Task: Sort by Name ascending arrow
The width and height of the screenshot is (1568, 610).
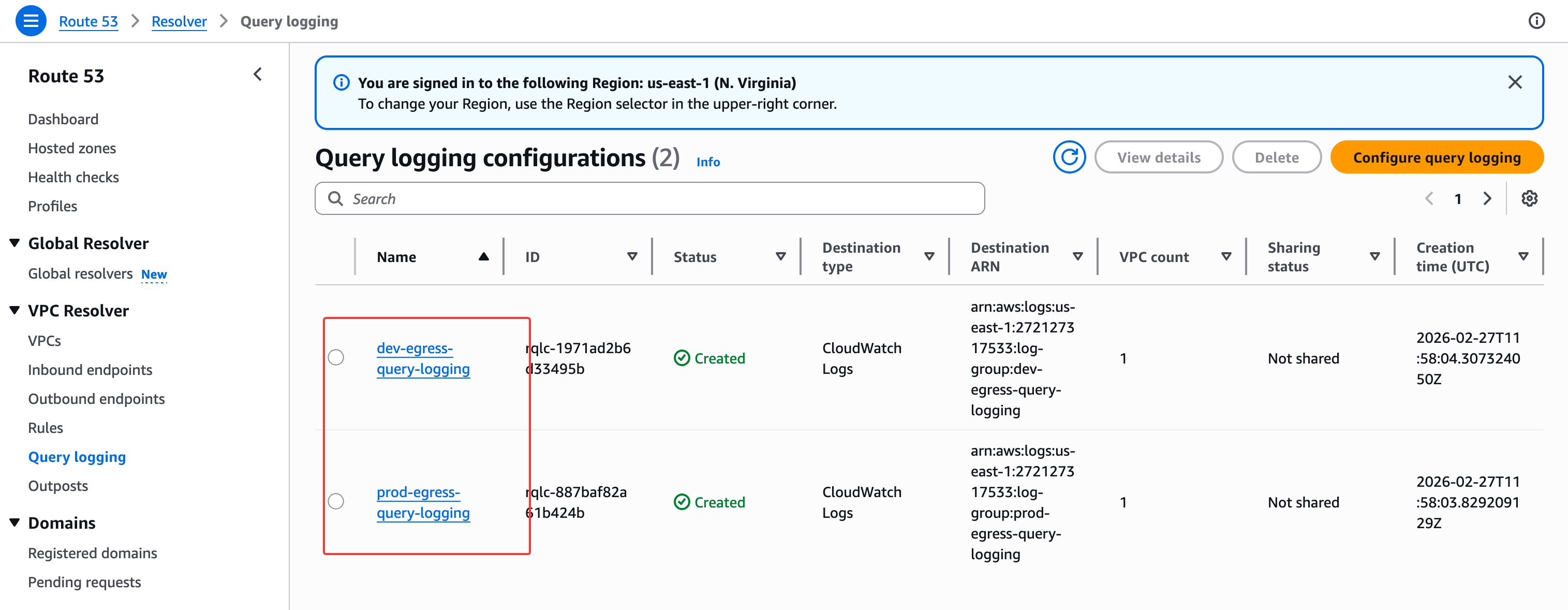Action: click(x=483, y=256)
